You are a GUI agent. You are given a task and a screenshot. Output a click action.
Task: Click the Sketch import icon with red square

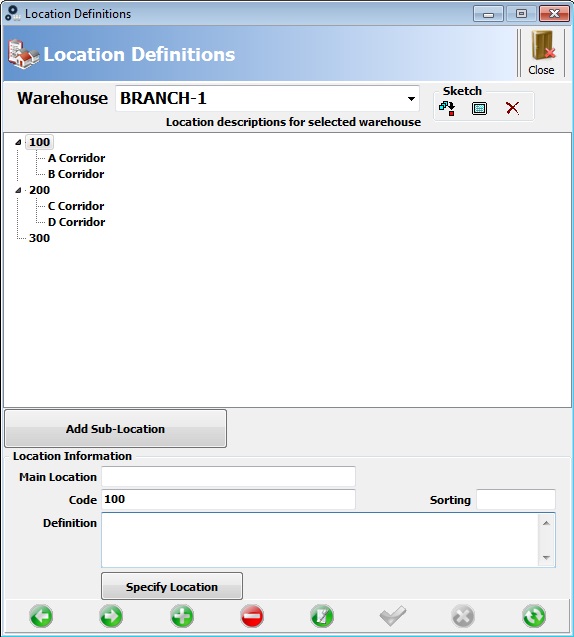point(447,108)
